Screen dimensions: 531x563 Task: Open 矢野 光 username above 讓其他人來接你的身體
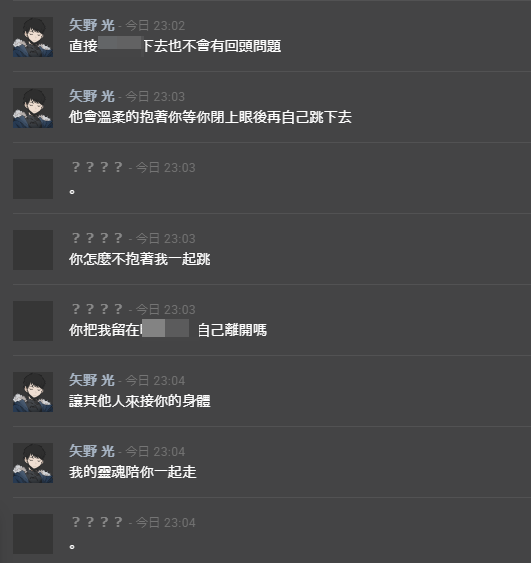pos(92,380)
